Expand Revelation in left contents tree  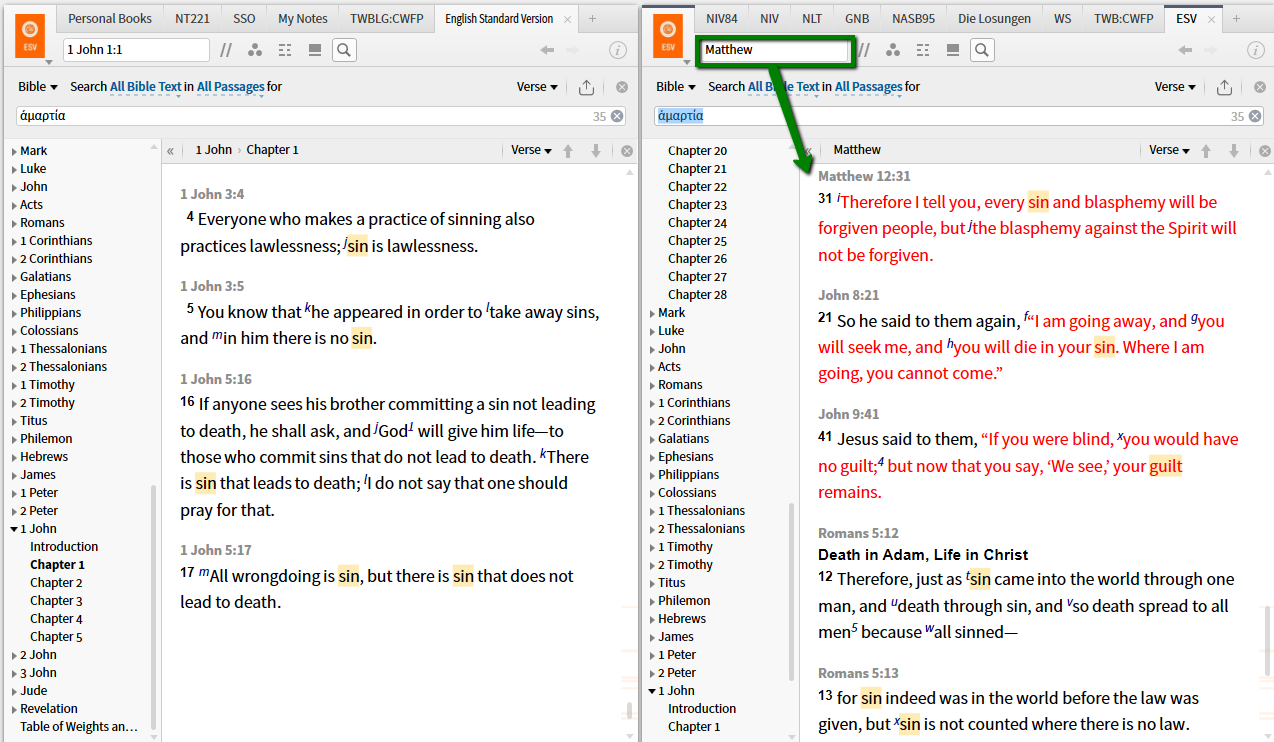coord(14,709)
